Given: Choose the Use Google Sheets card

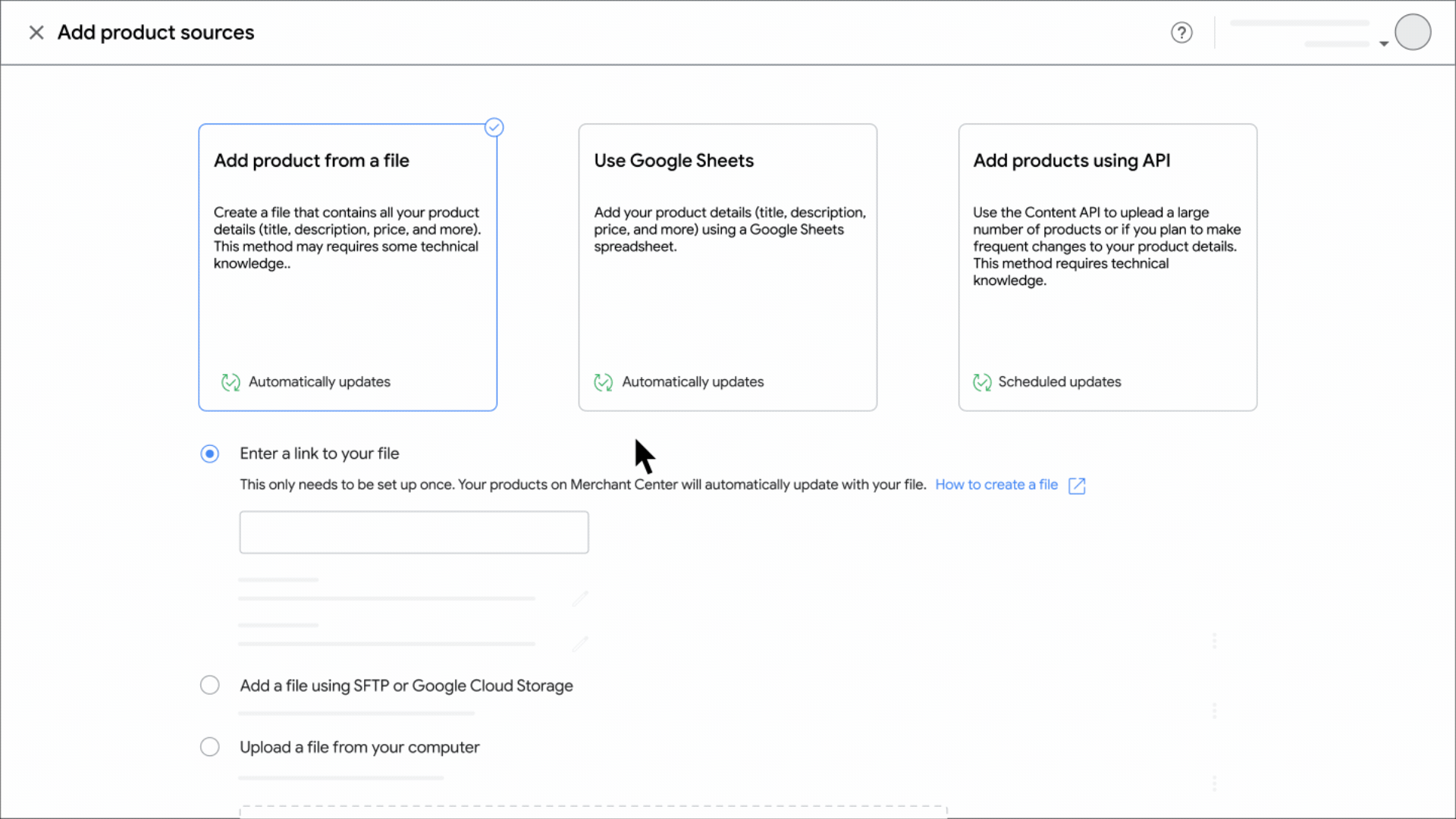Looking at the screenshot, I should tap(728, 268).
